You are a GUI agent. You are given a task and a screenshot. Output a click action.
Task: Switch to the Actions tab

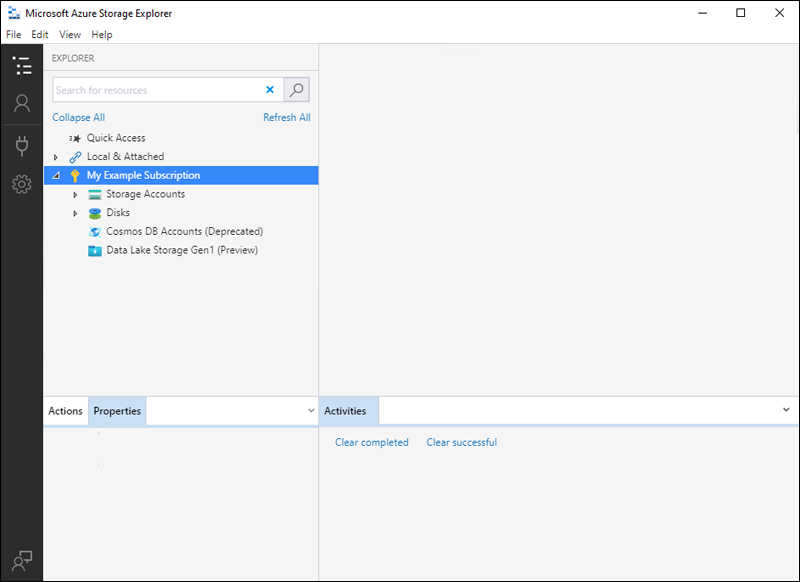tap(65, 411)
